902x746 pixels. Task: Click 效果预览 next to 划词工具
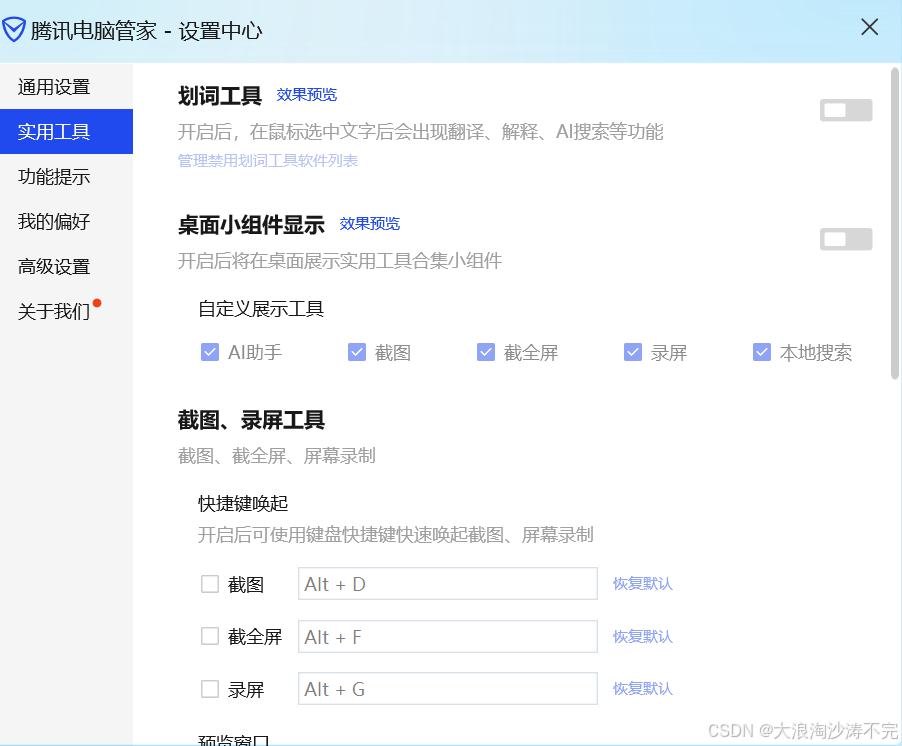(x=307, y=94)
